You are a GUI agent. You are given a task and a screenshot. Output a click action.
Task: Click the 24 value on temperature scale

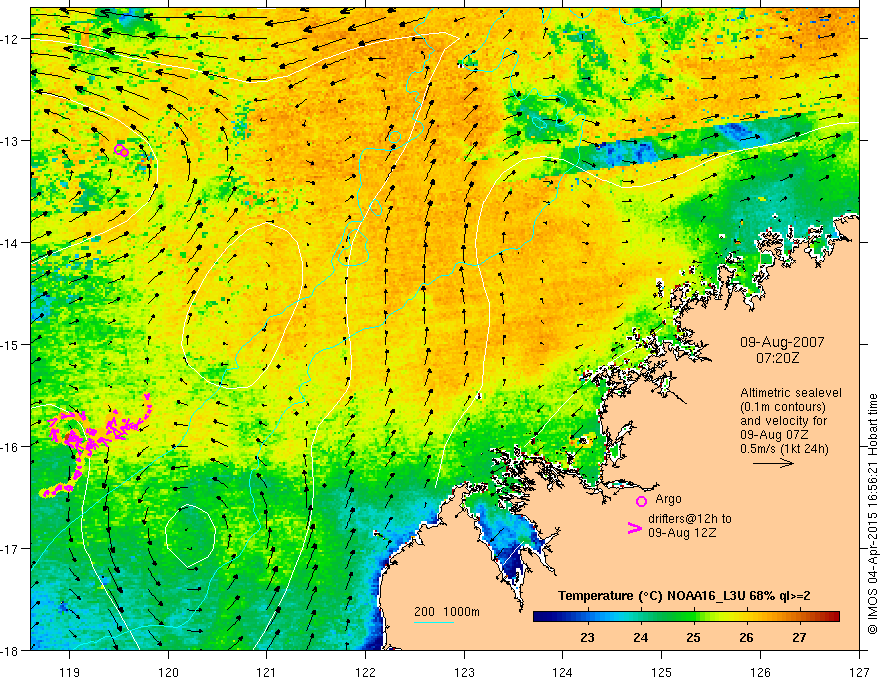click(640, 637)
